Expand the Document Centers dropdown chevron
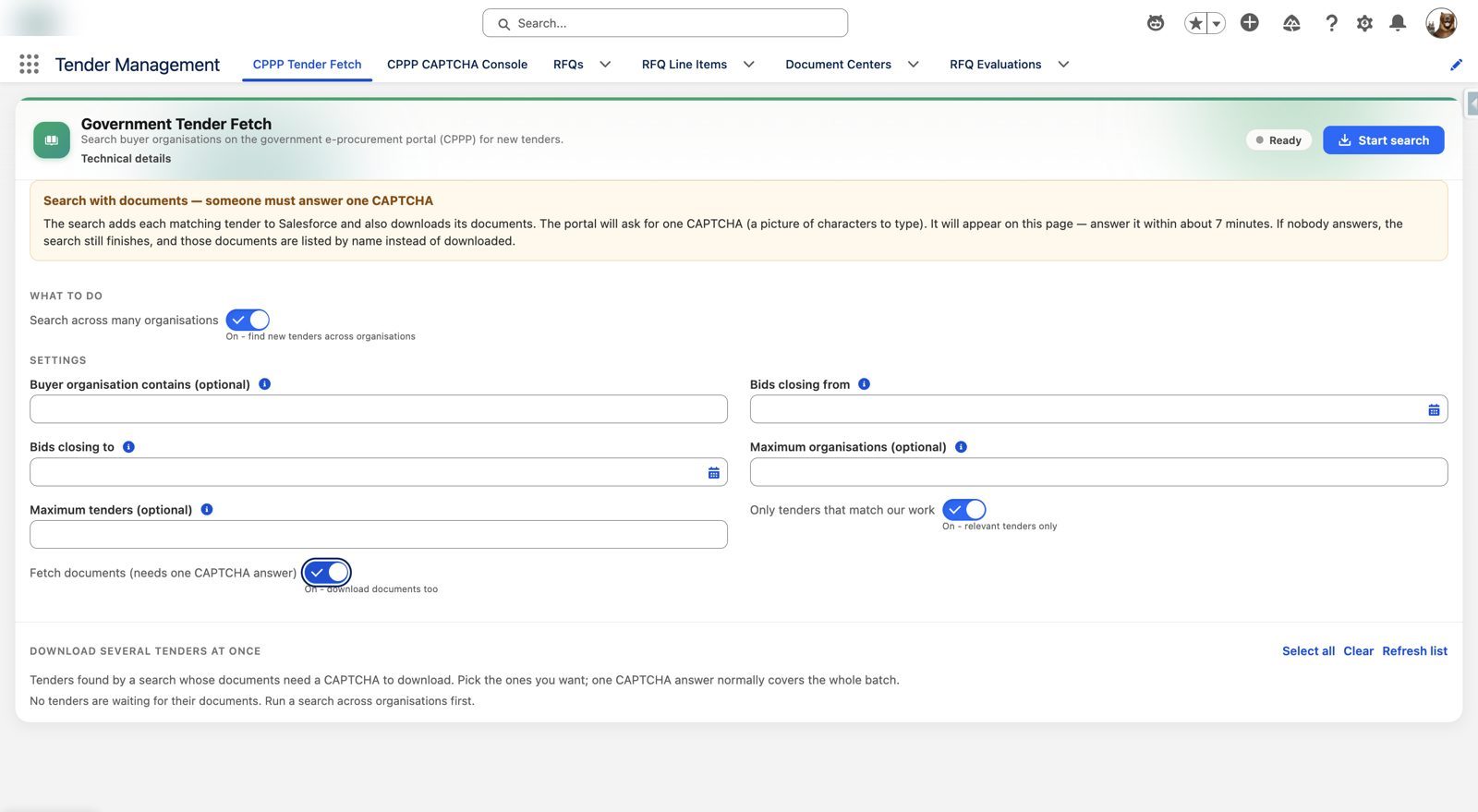 914,65
